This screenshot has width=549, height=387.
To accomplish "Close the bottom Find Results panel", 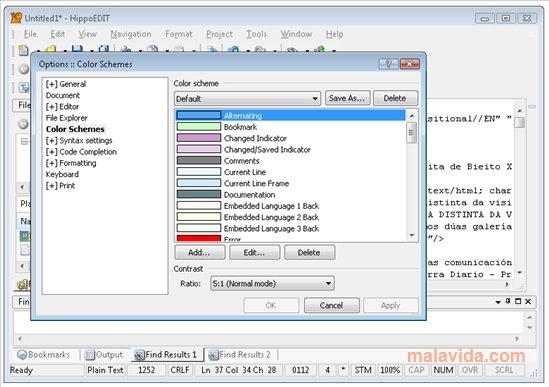I will (528, 301).
